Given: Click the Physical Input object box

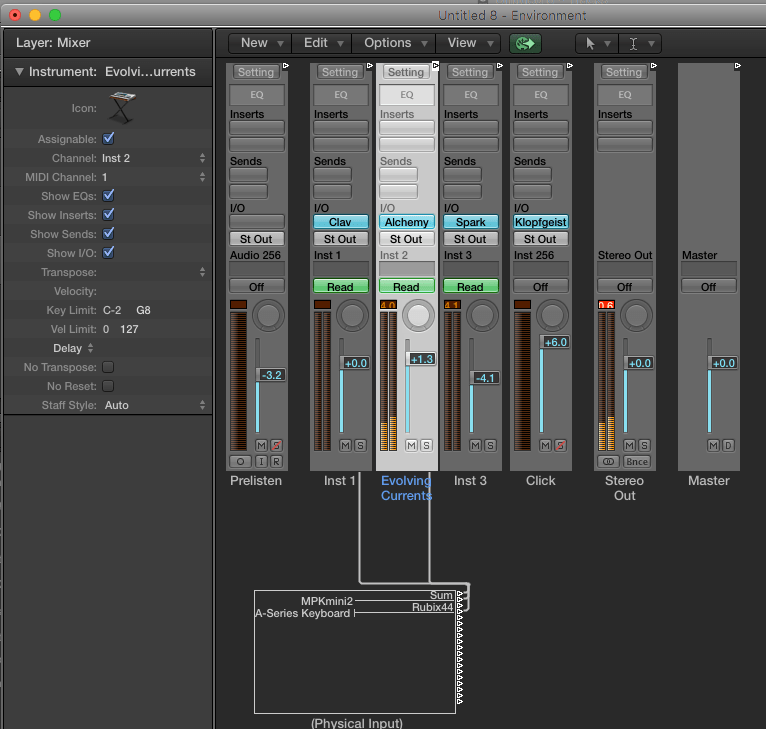Looking at the screenshot, I should pyautogui.click(x=355, y=652).
